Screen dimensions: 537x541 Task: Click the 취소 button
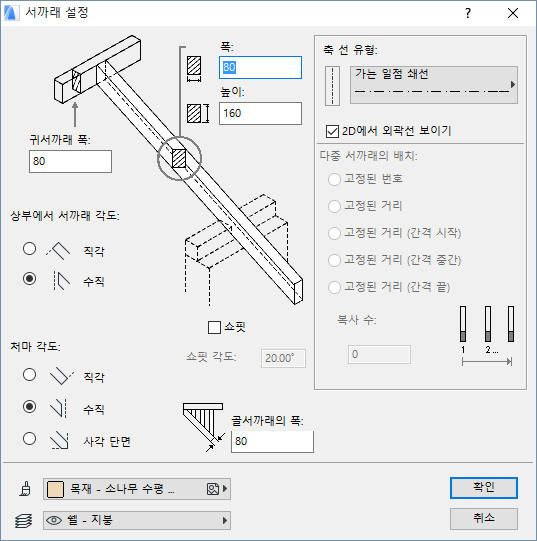tap(484, 518)
